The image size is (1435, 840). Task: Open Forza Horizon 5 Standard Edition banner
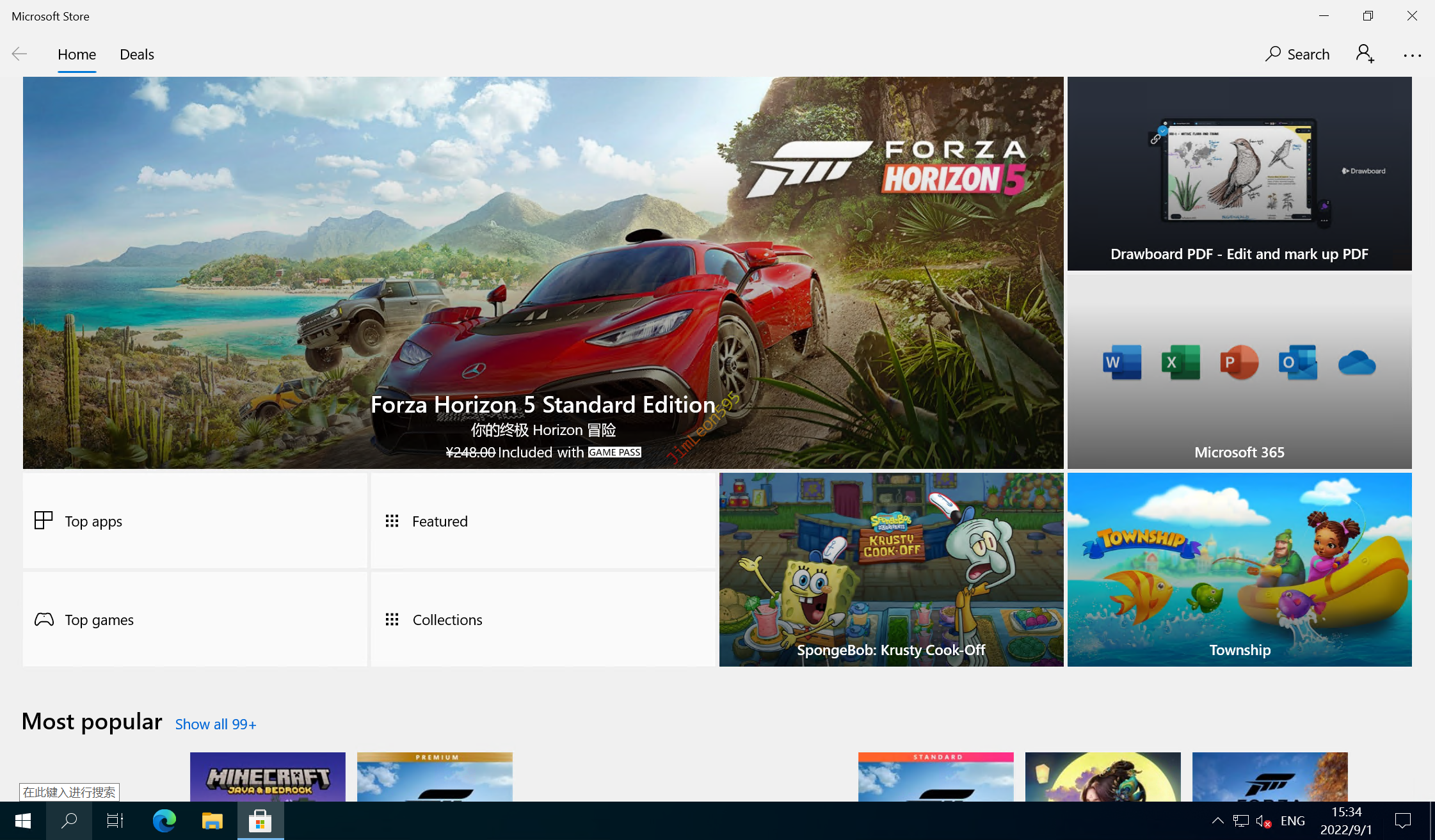[543, 273]
